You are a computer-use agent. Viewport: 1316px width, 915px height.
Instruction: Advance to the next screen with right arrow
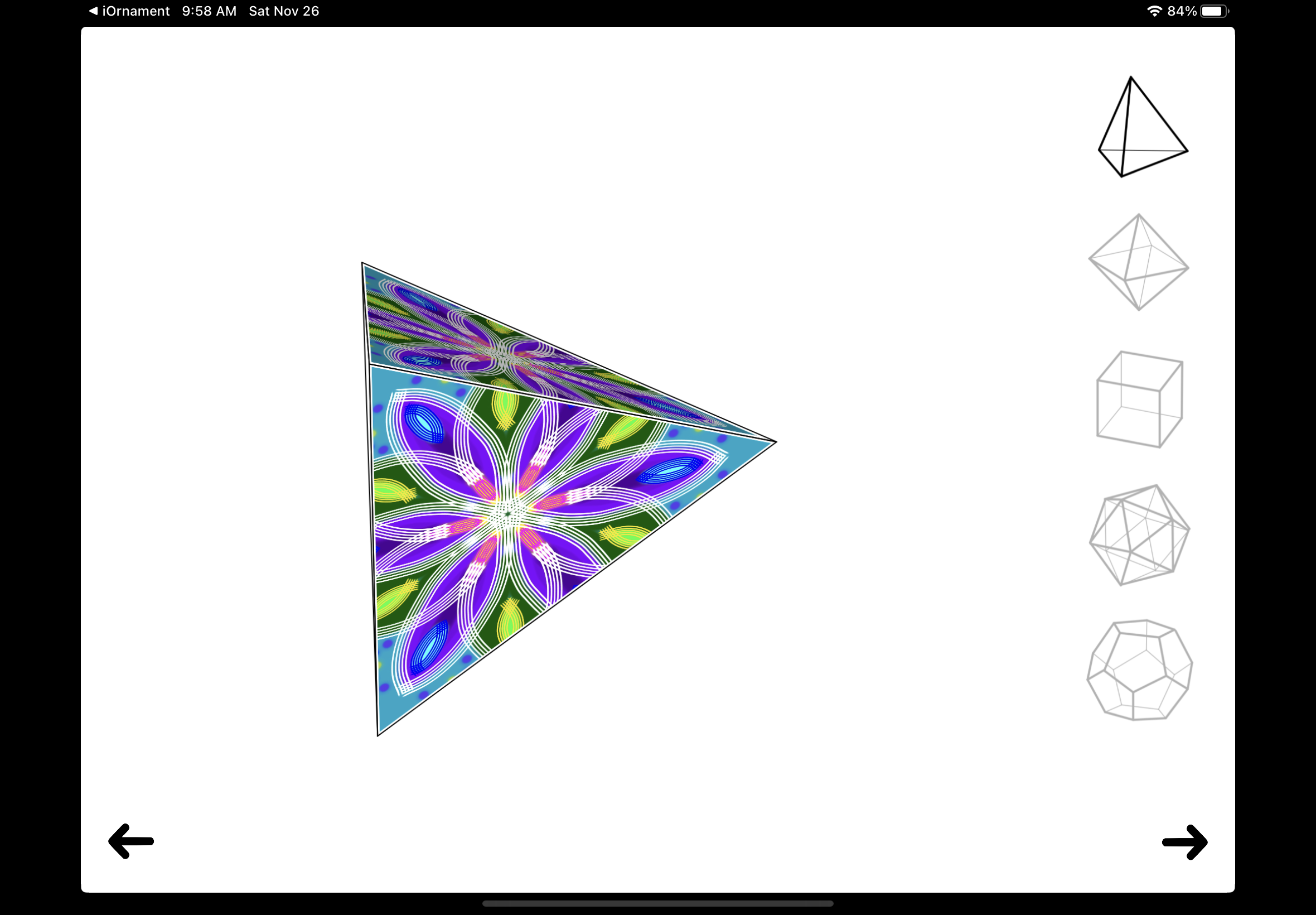[1186, 841]
